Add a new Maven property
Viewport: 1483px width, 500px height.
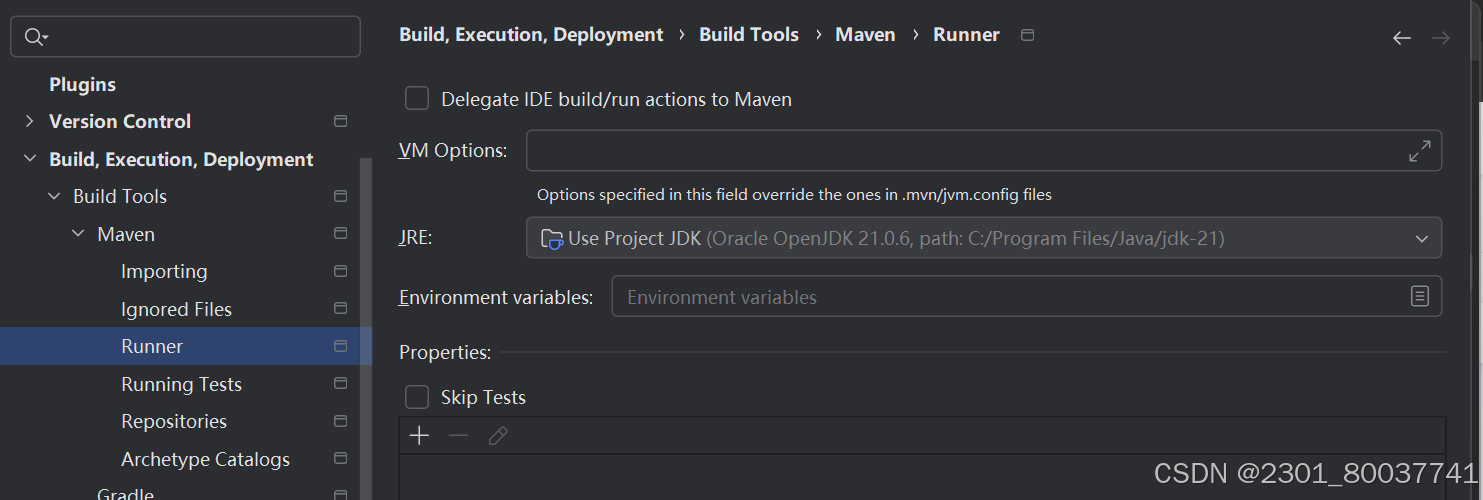[x=419, y=436]
